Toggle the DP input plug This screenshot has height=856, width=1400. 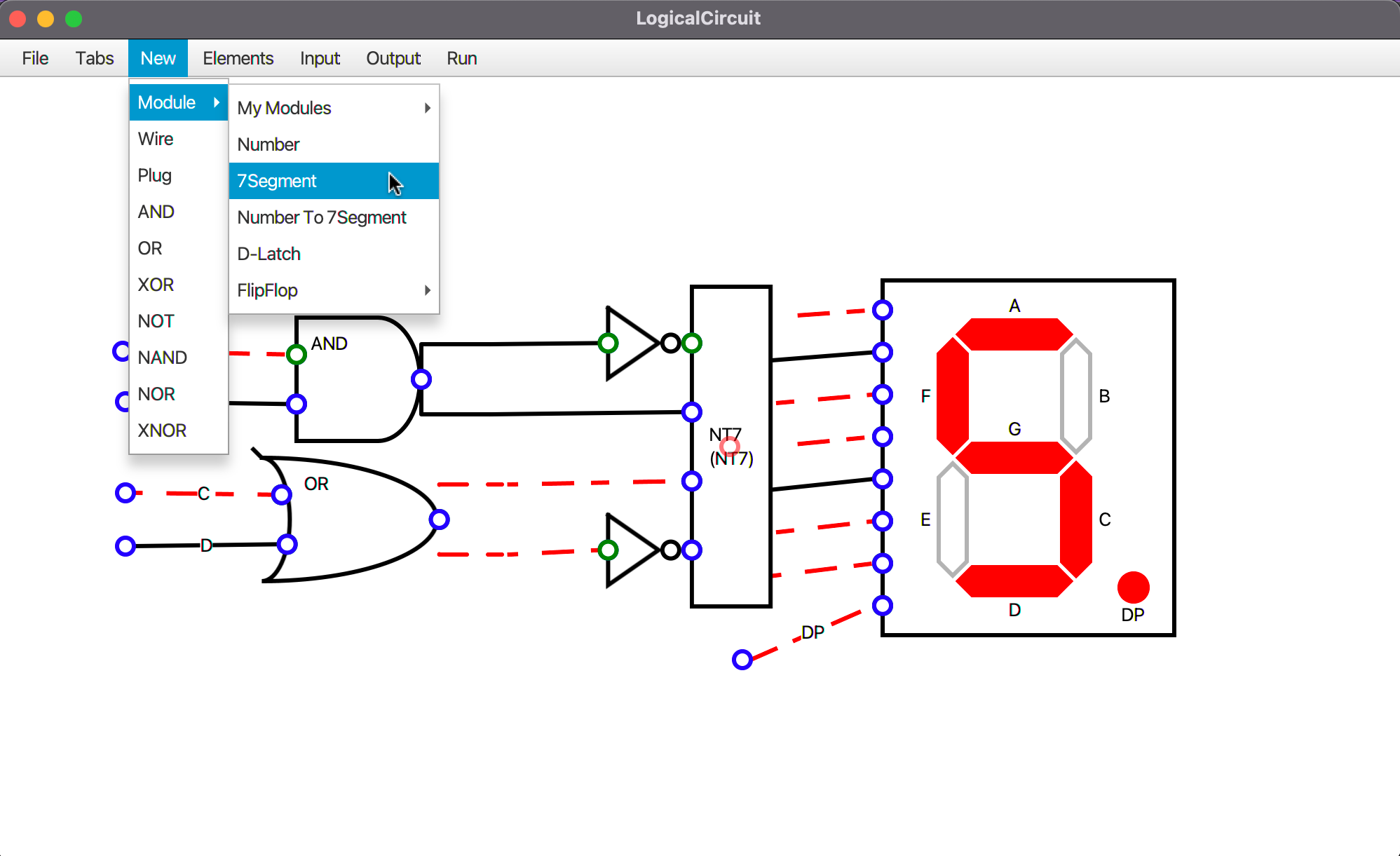(x=742, y=660)
